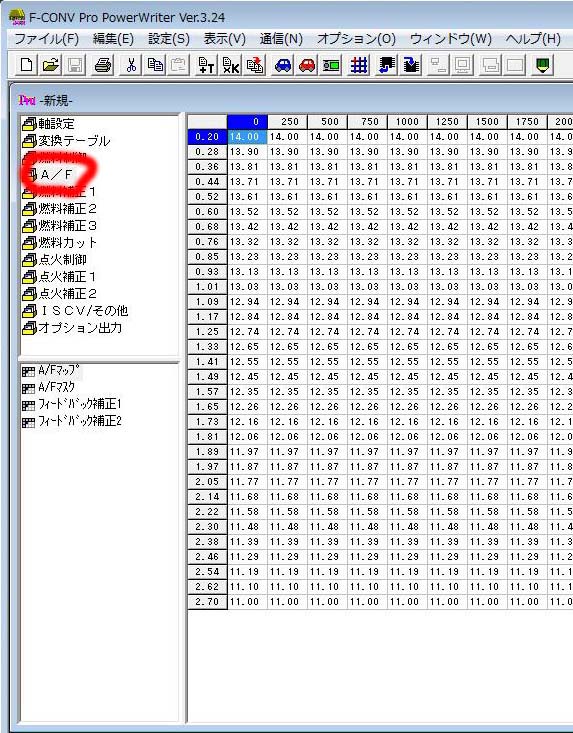573x733 pixels.
Task: Select A/Fマスク in lower list
Action: point(48,387)
